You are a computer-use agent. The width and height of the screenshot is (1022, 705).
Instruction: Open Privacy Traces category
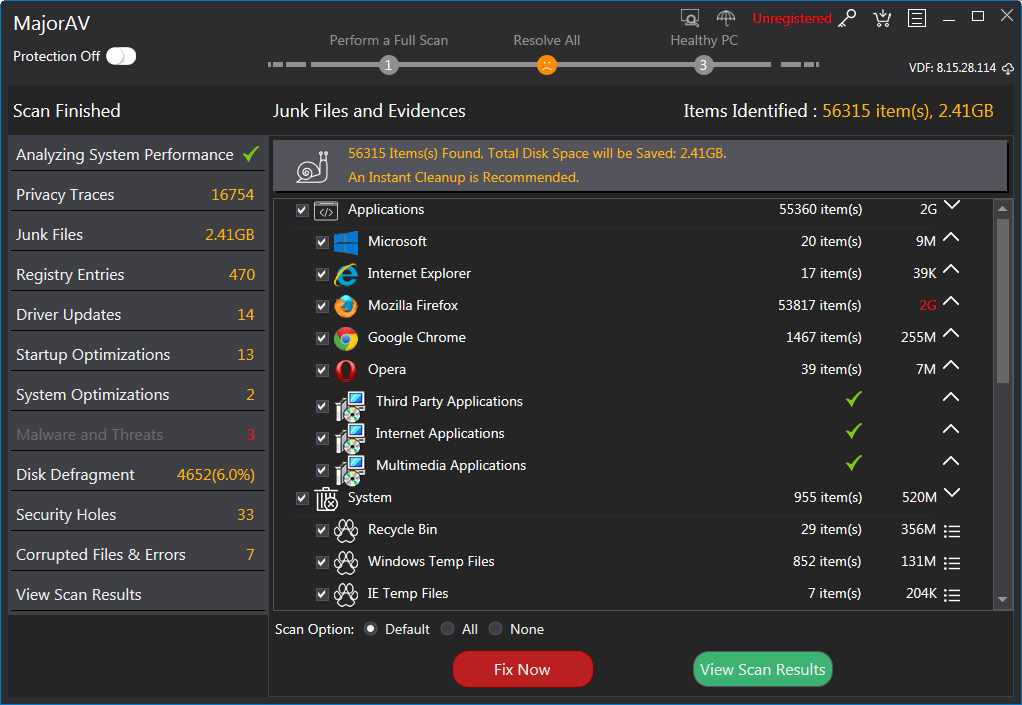pos(137,195)
